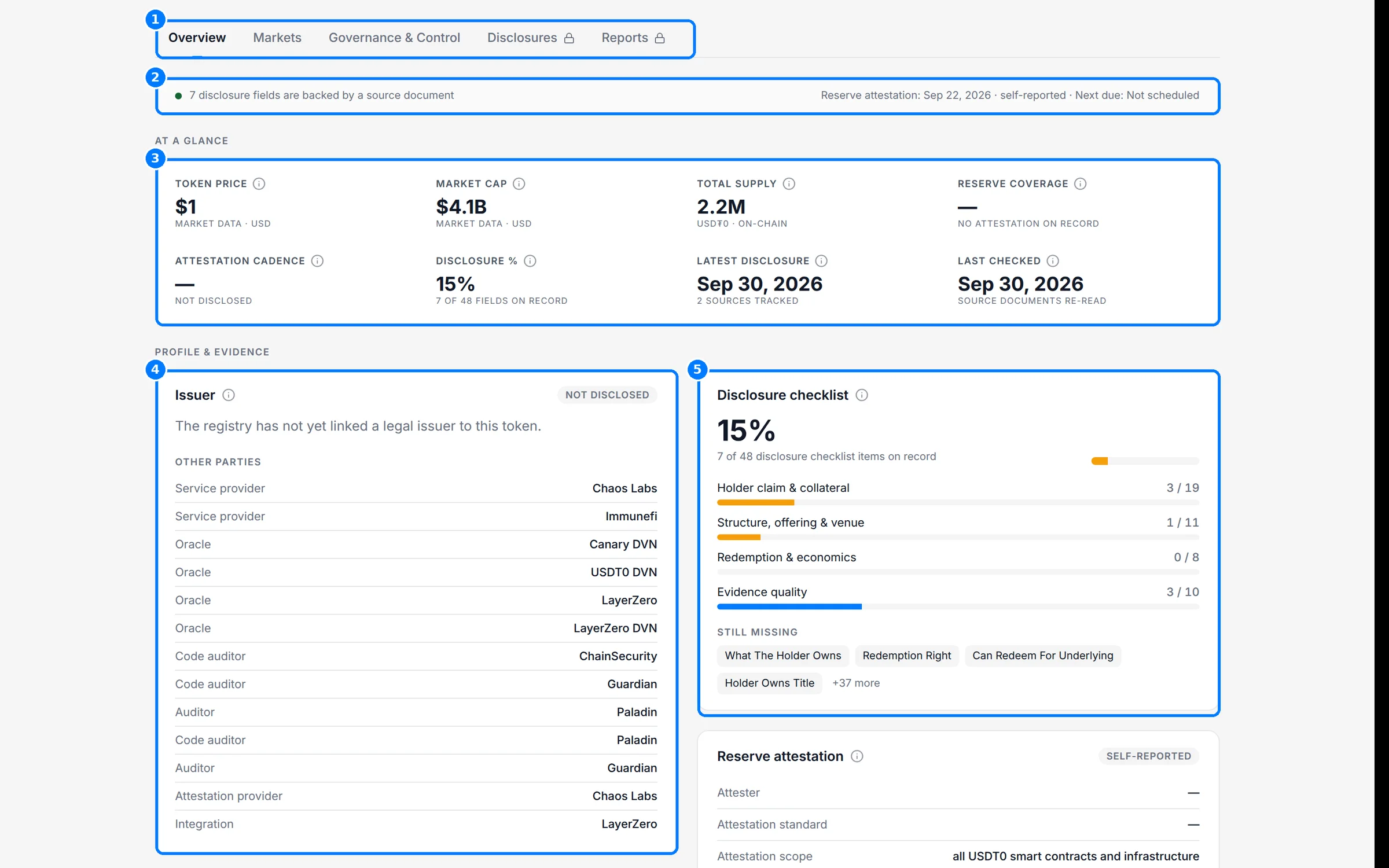Click the NOT DISCLOSED issuer badge

607,395
